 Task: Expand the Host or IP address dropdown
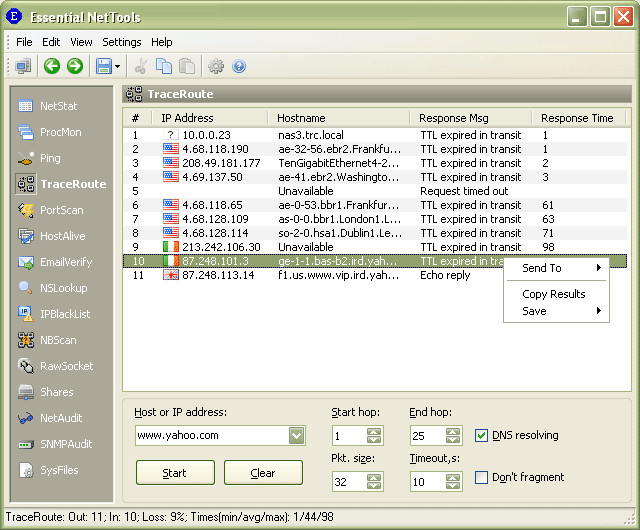297,436
